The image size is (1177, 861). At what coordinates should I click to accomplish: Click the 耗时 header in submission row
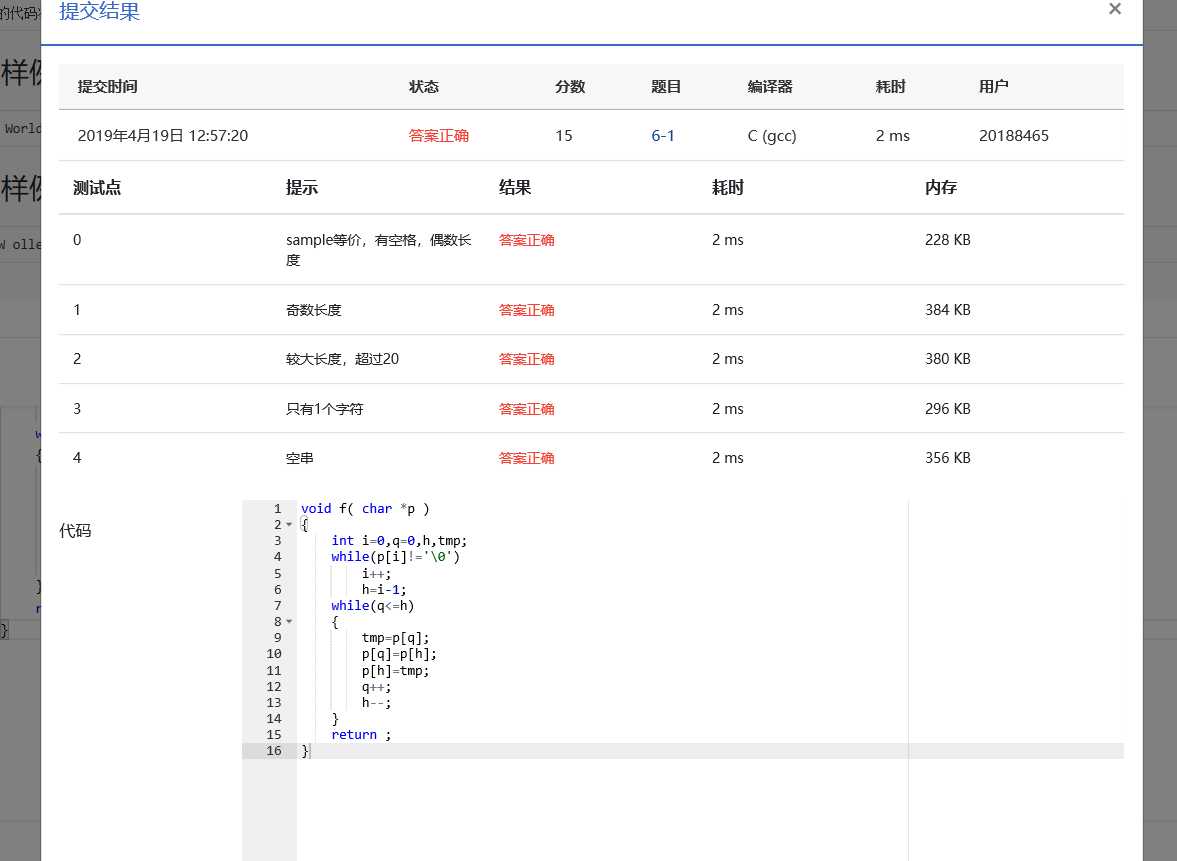tap(890, 86)
